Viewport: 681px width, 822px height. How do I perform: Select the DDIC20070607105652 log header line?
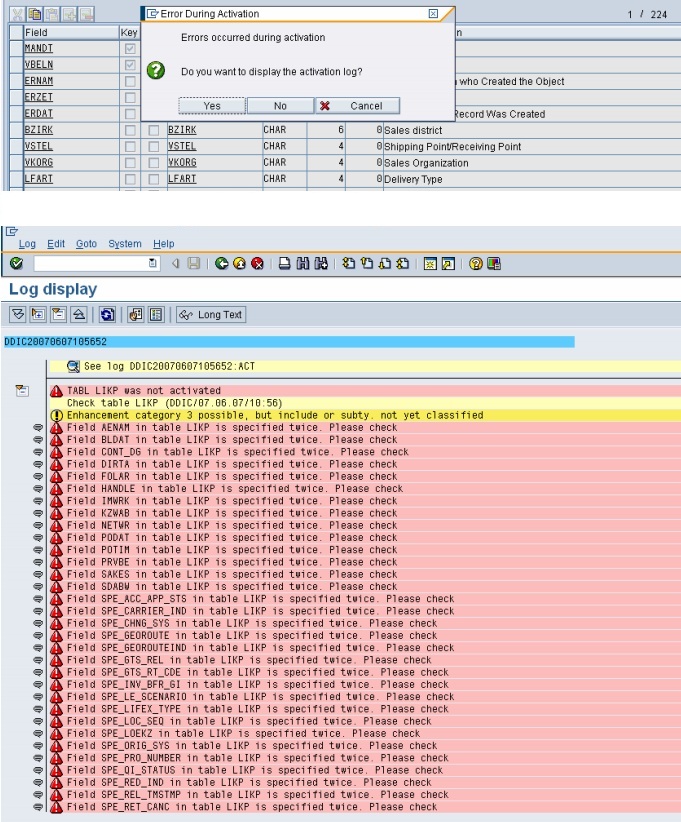coord(289,342)
